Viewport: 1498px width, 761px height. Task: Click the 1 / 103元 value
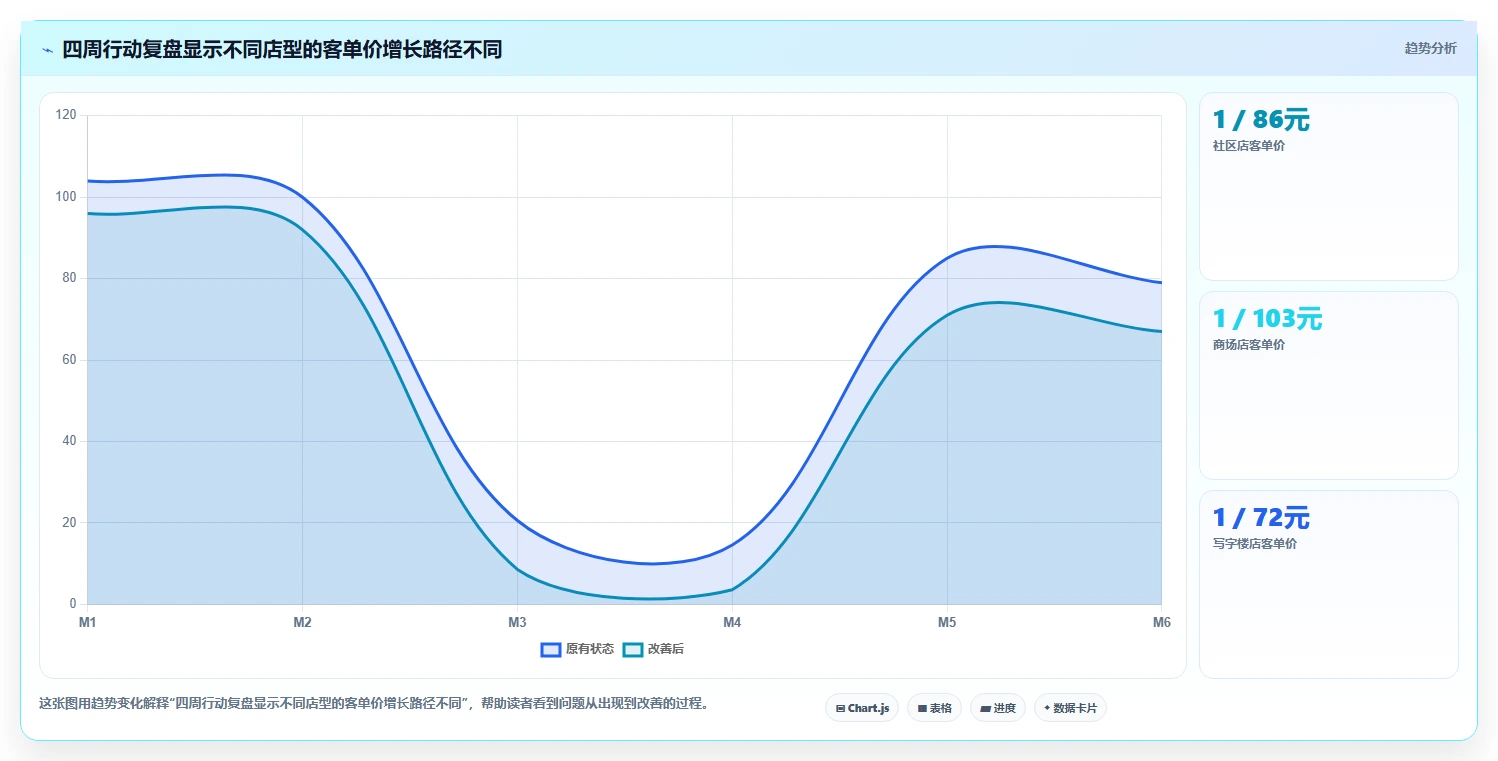click(x=1267, y=319)
